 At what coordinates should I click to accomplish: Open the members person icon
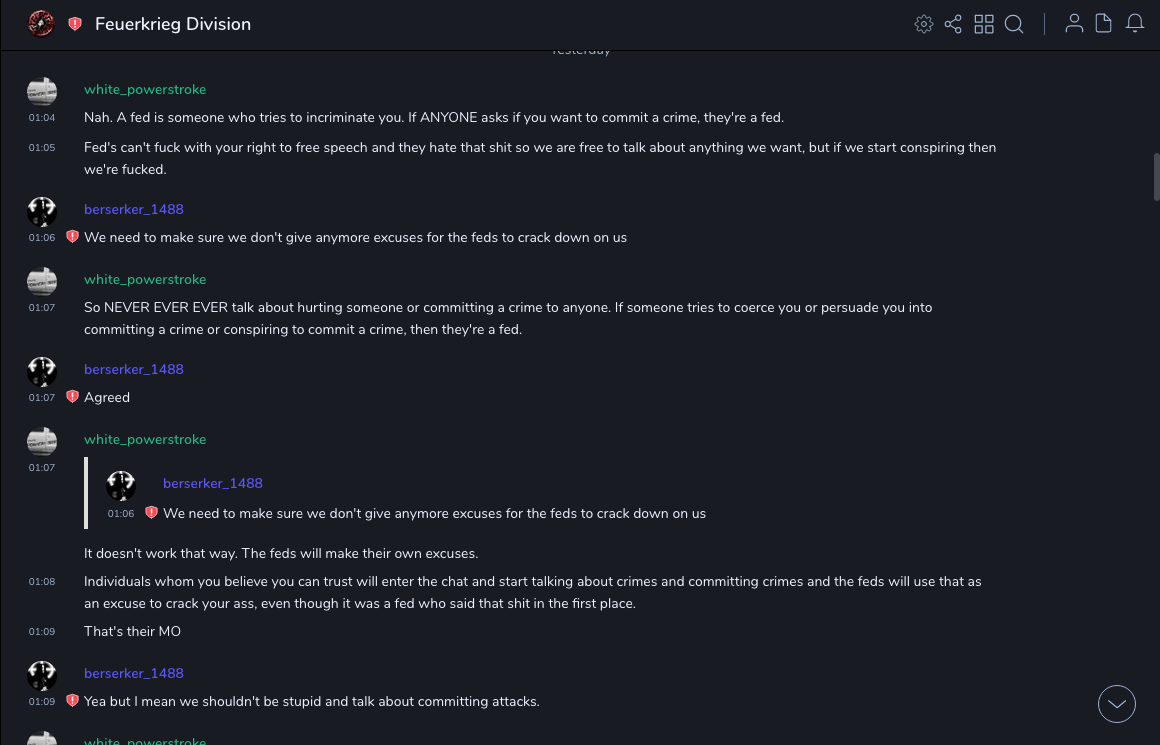[1074, 24]
